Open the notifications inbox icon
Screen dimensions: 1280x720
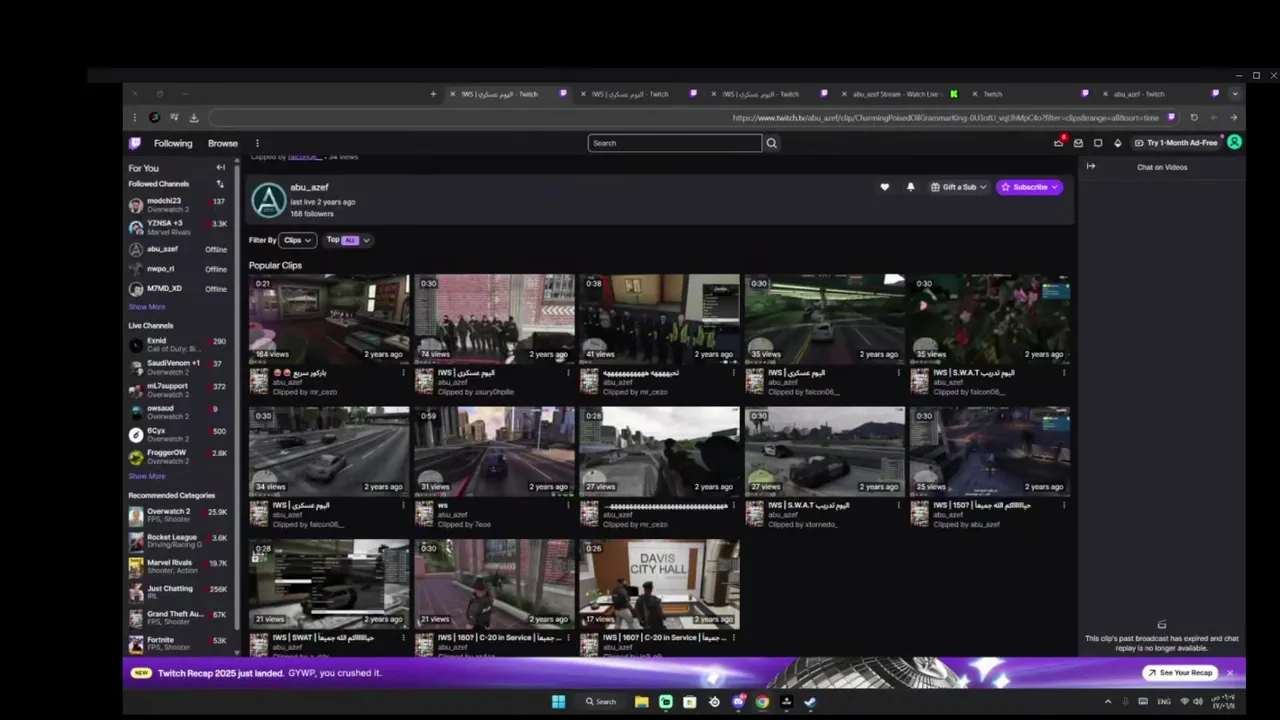(1078, 143)
